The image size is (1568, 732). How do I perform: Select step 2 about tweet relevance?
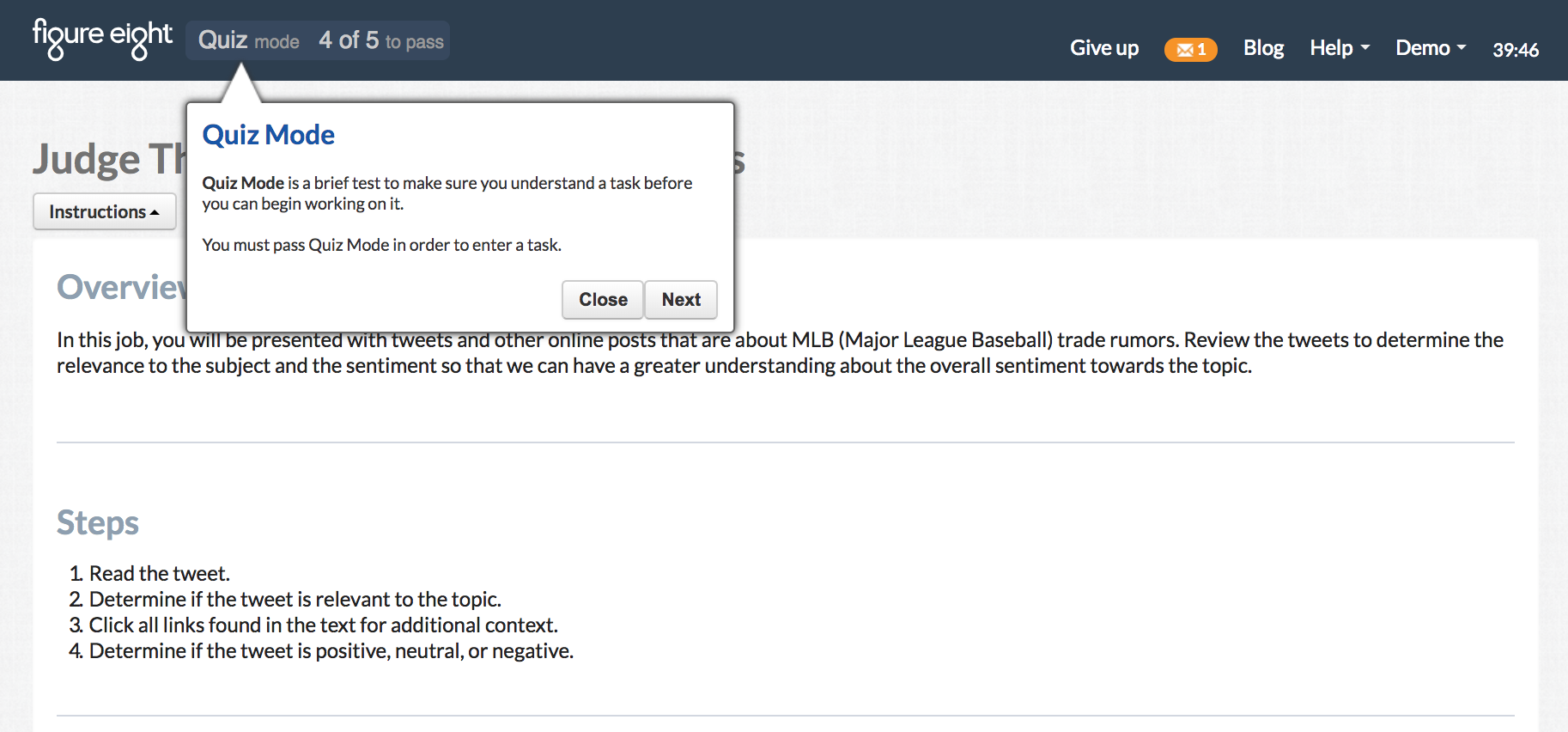point(296,599)
